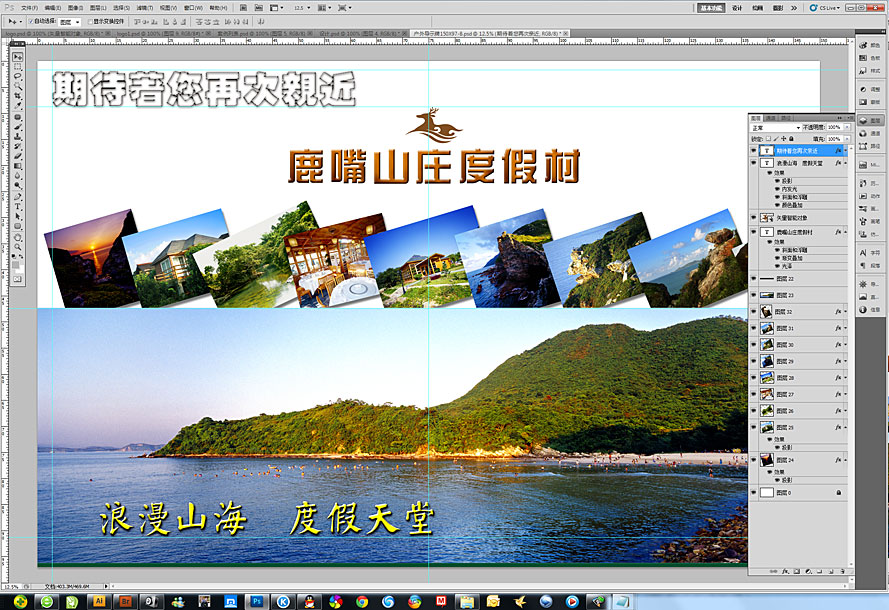Switch to the 设计 workspace
Image resolution: width=889 pixels, height=610 pixels.
[735, 7]
